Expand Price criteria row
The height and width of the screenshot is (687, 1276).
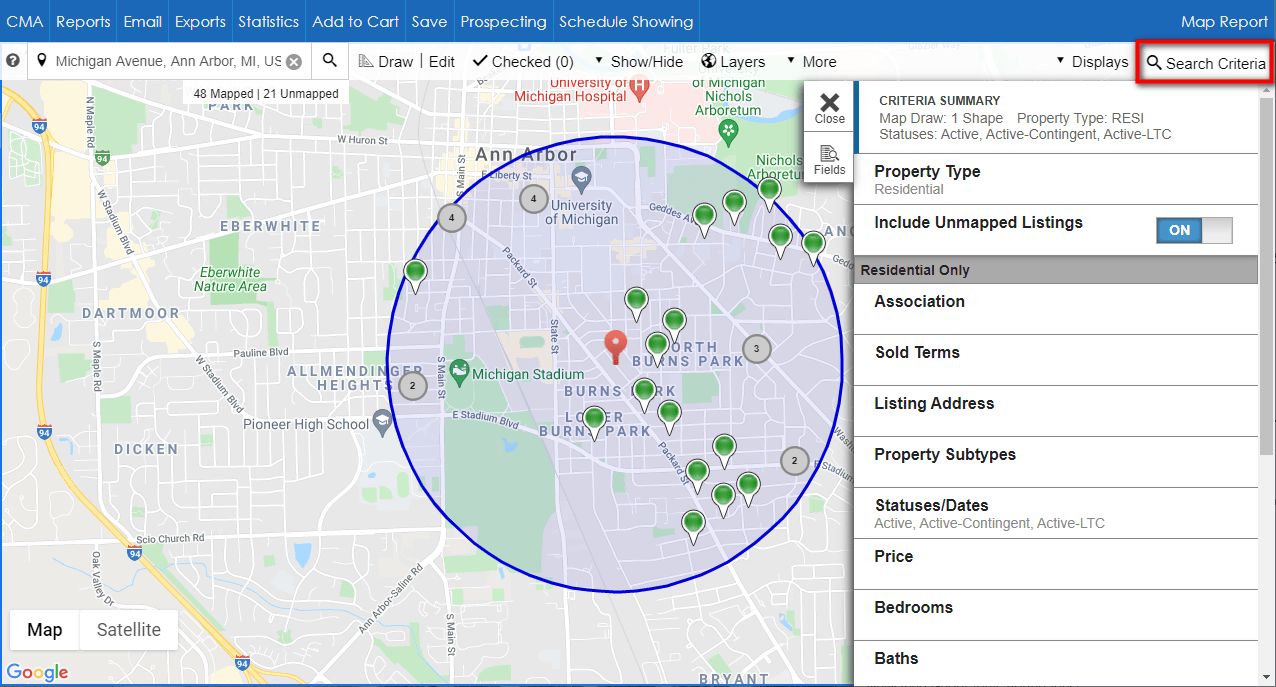coord(1055,564)
